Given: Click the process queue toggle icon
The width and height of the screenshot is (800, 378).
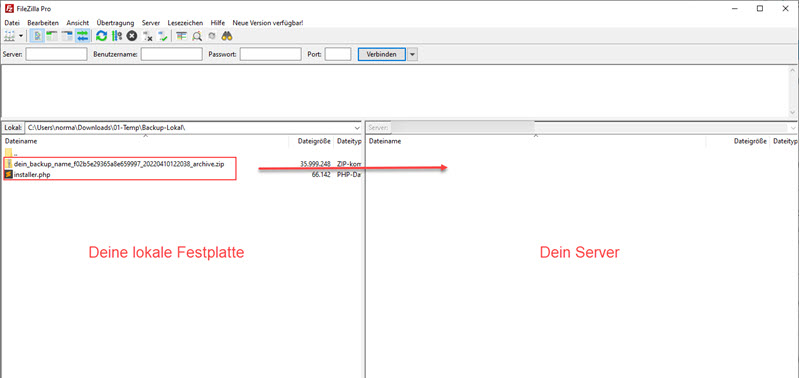Looking at the screenshot, I should point(117,36).
